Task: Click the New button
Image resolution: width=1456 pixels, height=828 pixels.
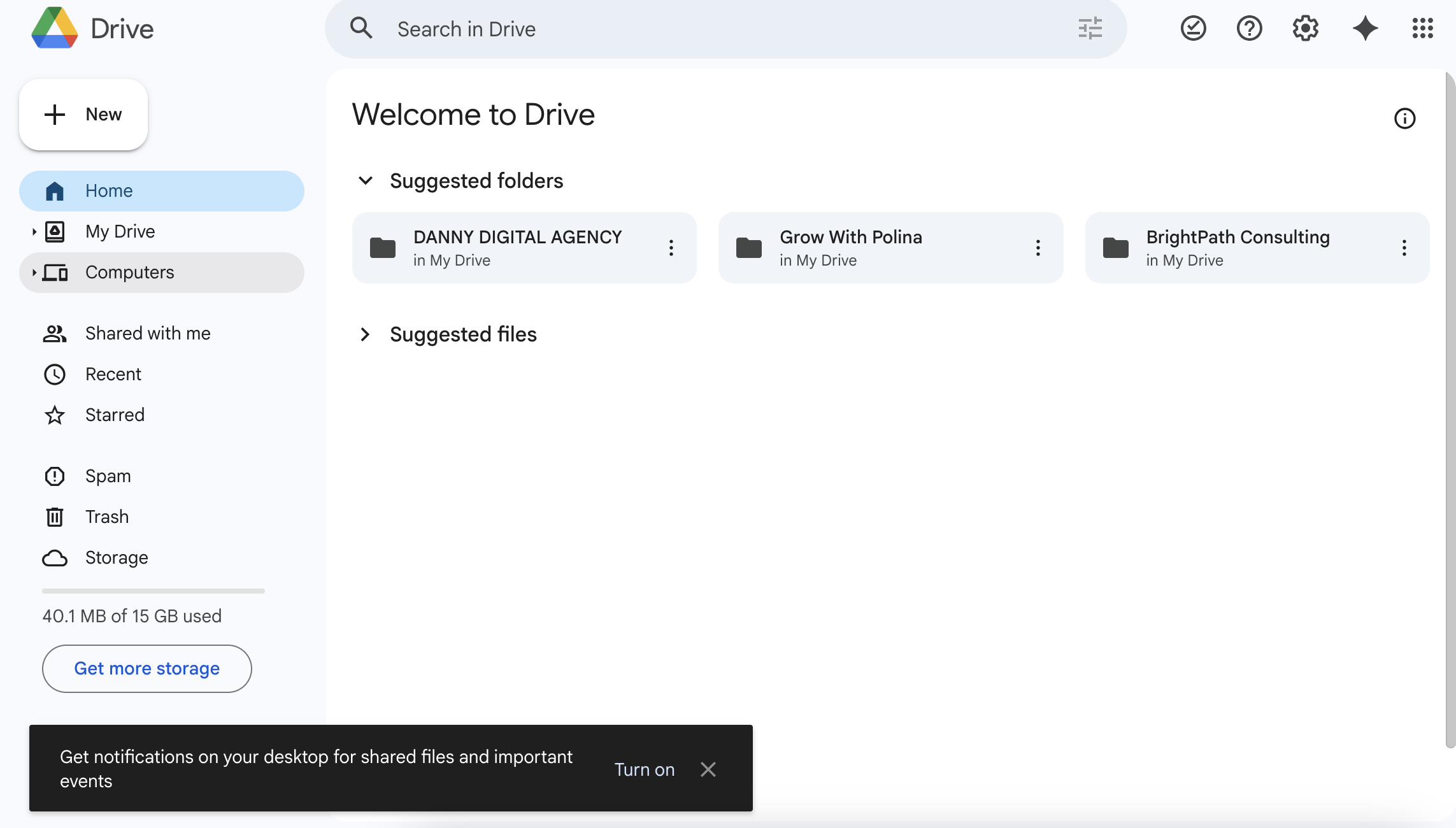Action: [x=83, y=115]
